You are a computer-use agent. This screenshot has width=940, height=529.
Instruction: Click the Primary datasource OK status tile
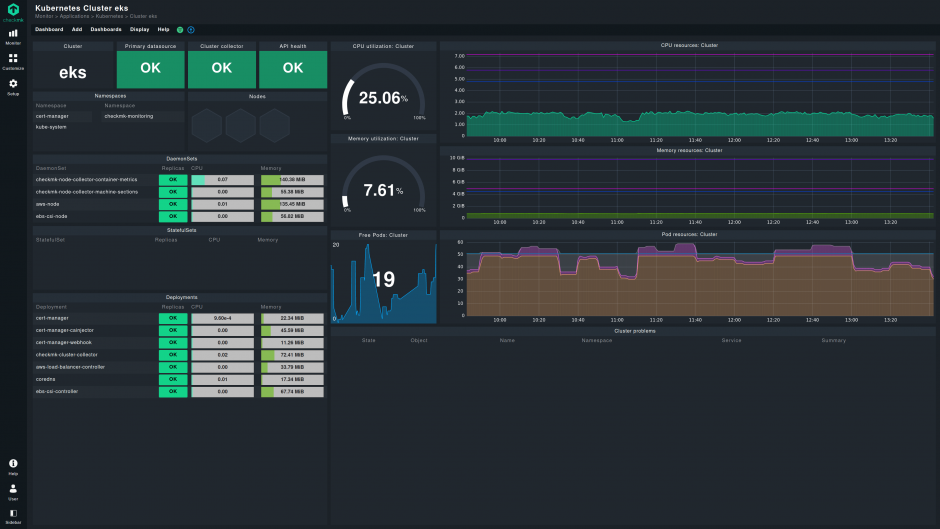[x=150, y=68]
